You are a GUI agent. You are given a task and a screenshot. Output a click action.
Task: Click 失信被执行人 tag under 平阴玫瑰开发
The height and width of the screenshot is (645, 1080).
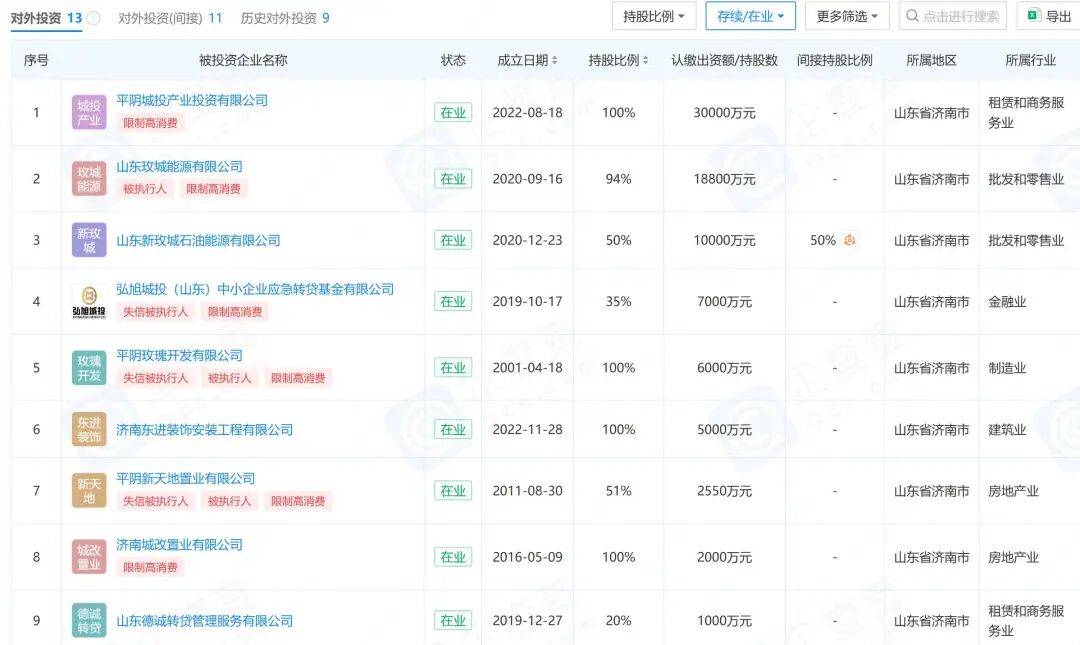point(156,378)
